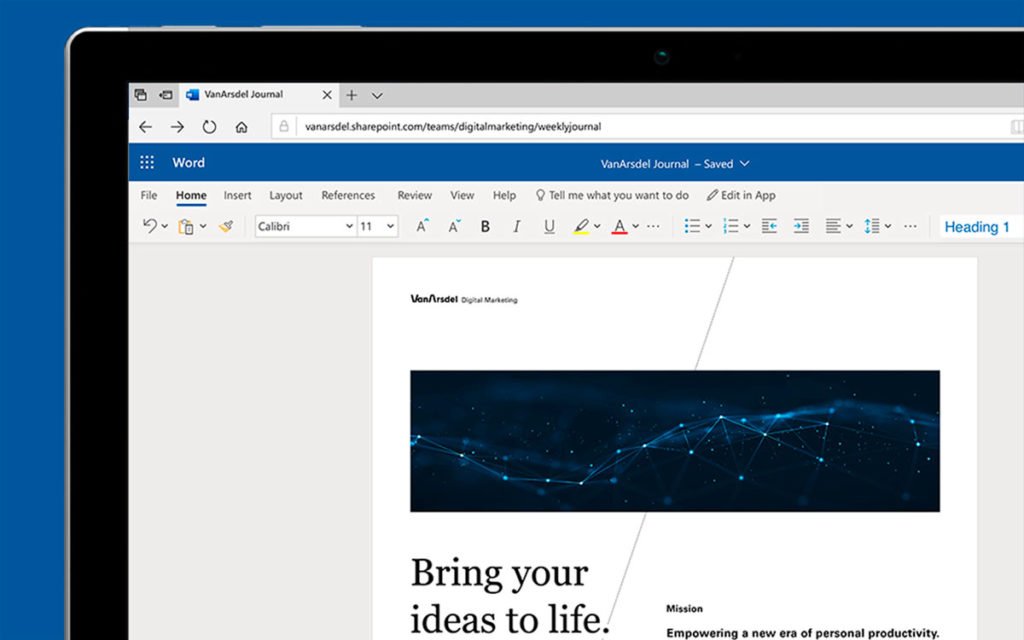The width and height of the screenshot is (1024, 640).
Task: Select the Format Painter brush
Action: coord(226,227)
